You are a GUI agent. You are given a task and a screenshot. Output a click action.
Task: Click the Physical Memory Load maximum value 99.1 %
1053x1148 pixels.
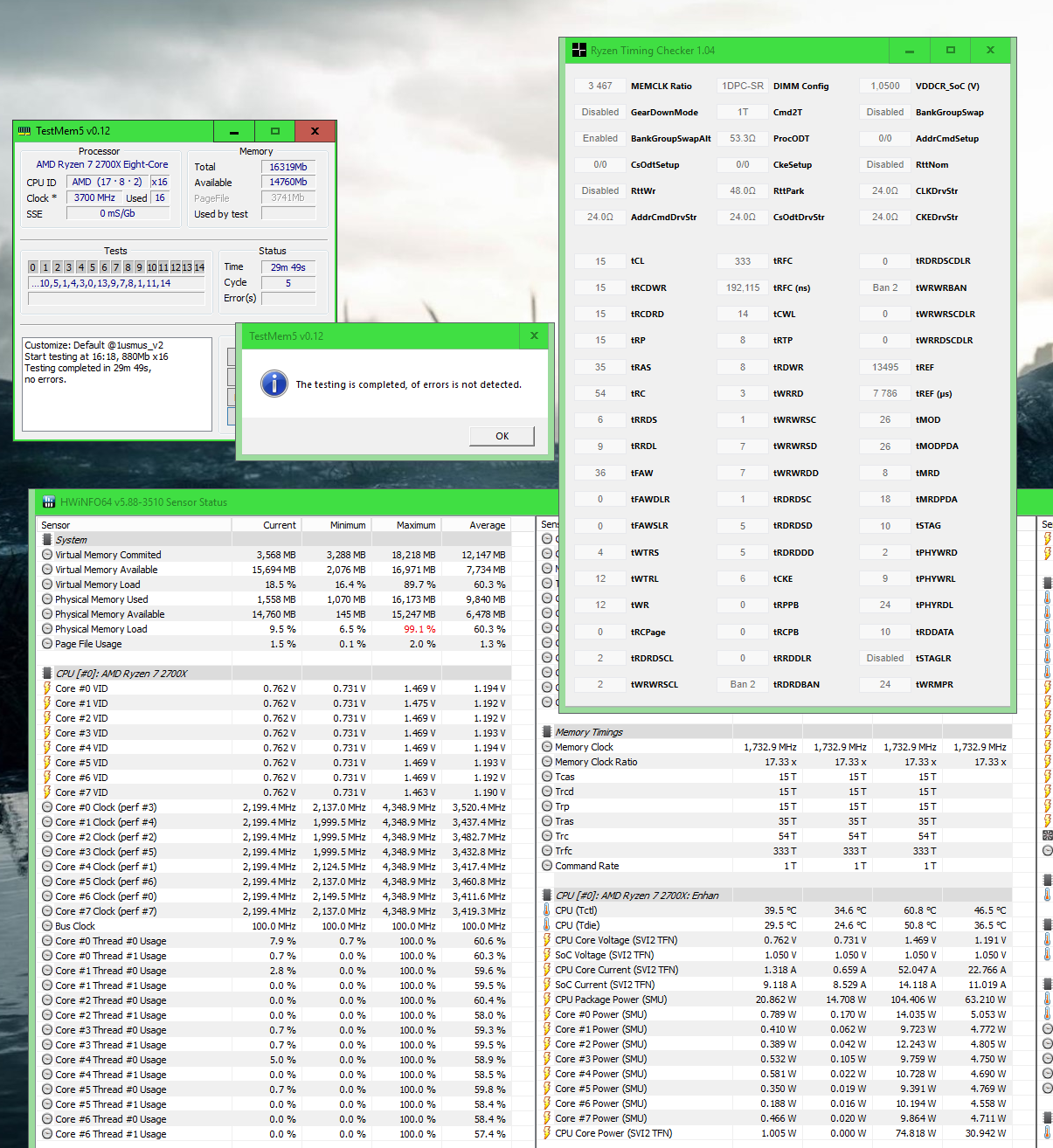click(419, 629)
